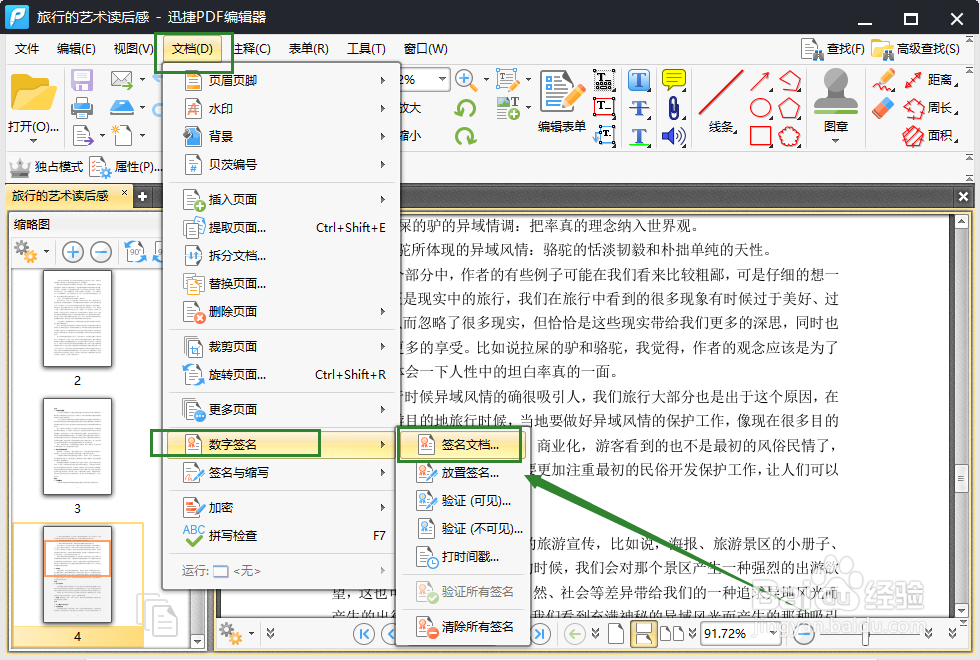
Task: Click 放置签名... in the submenu
Action: point(463,472)
